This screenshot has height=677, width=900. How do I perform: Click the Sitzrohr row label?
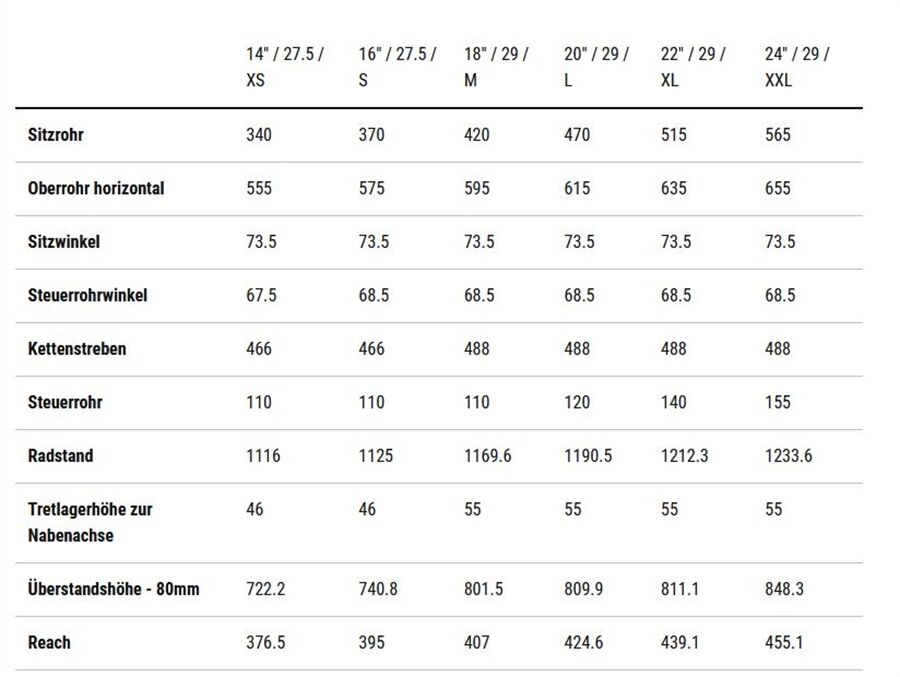coord(56,135)
